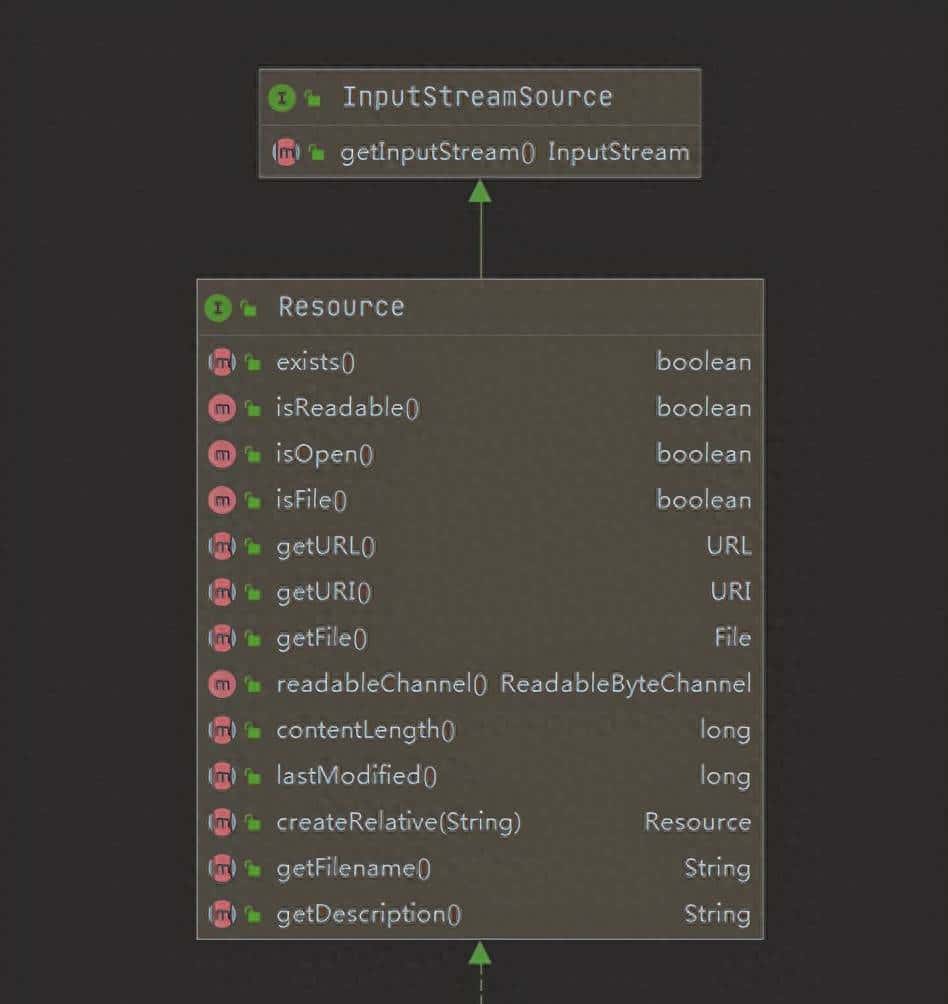Screen dimensions: 948x1004
Task: Click the green lock icon beside getFilename()
Action: 253,869
